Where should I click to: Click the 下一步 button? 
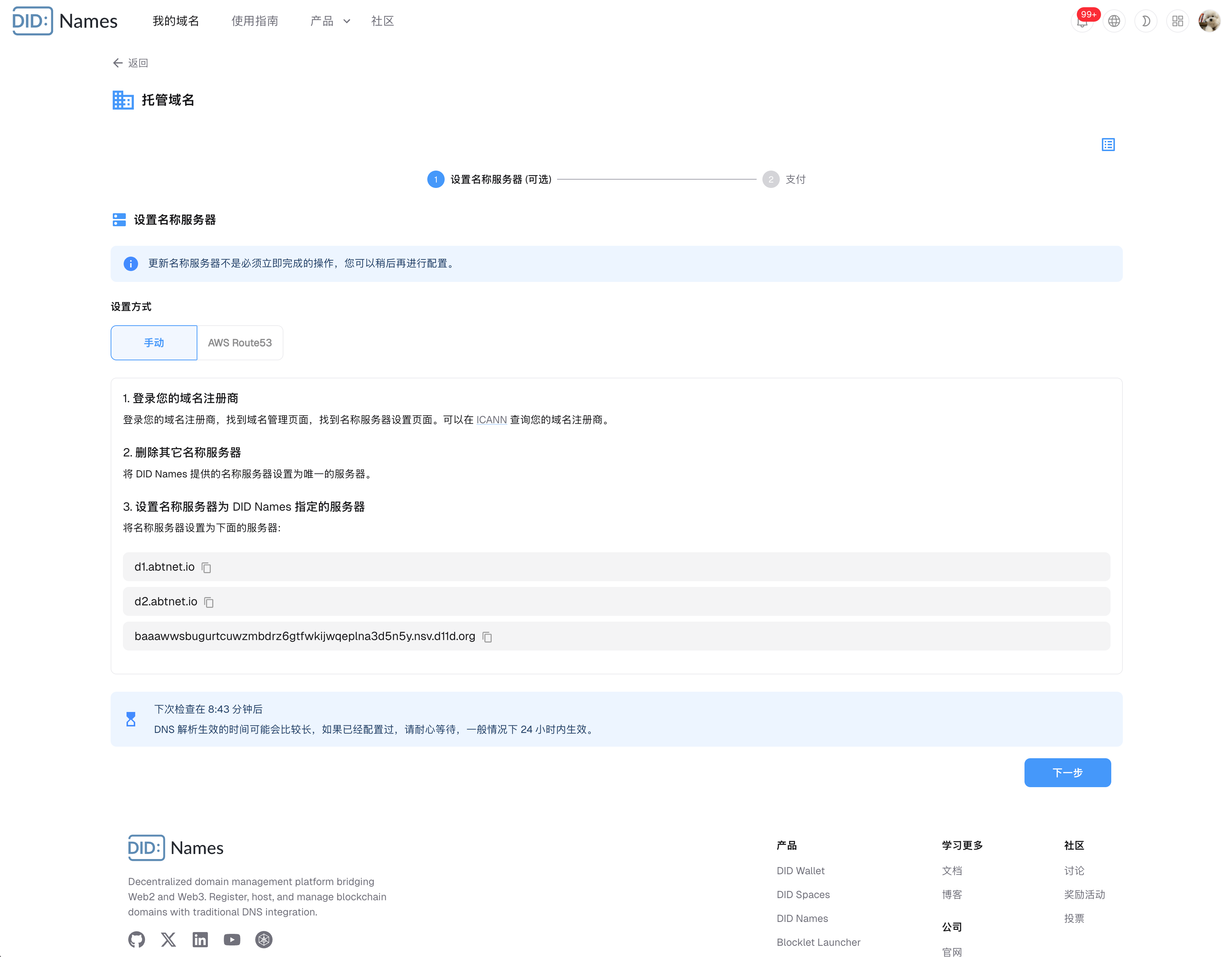point(1067,773)
